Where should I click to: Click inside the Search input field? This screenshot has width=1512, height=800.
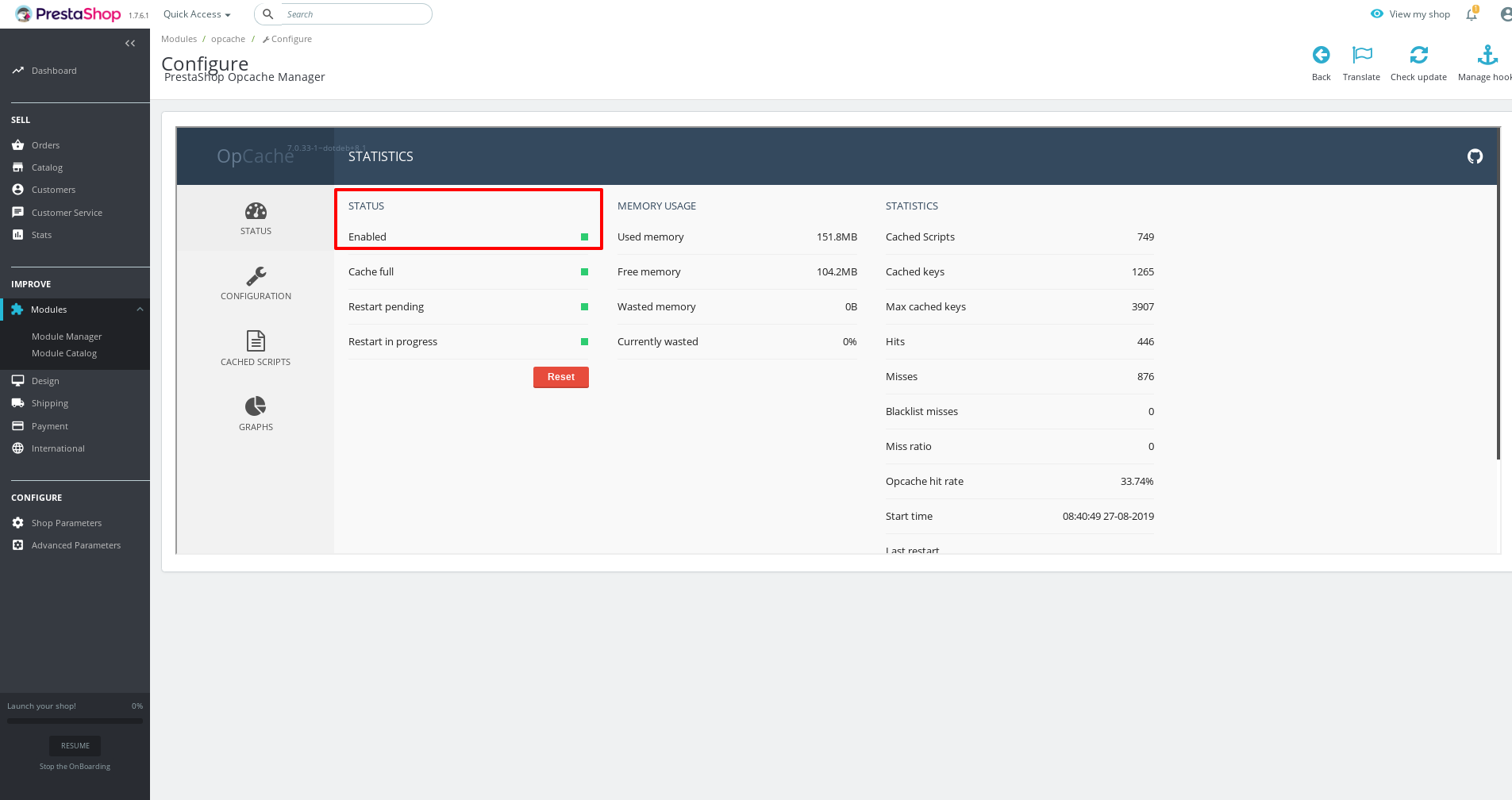click(356, 14)
